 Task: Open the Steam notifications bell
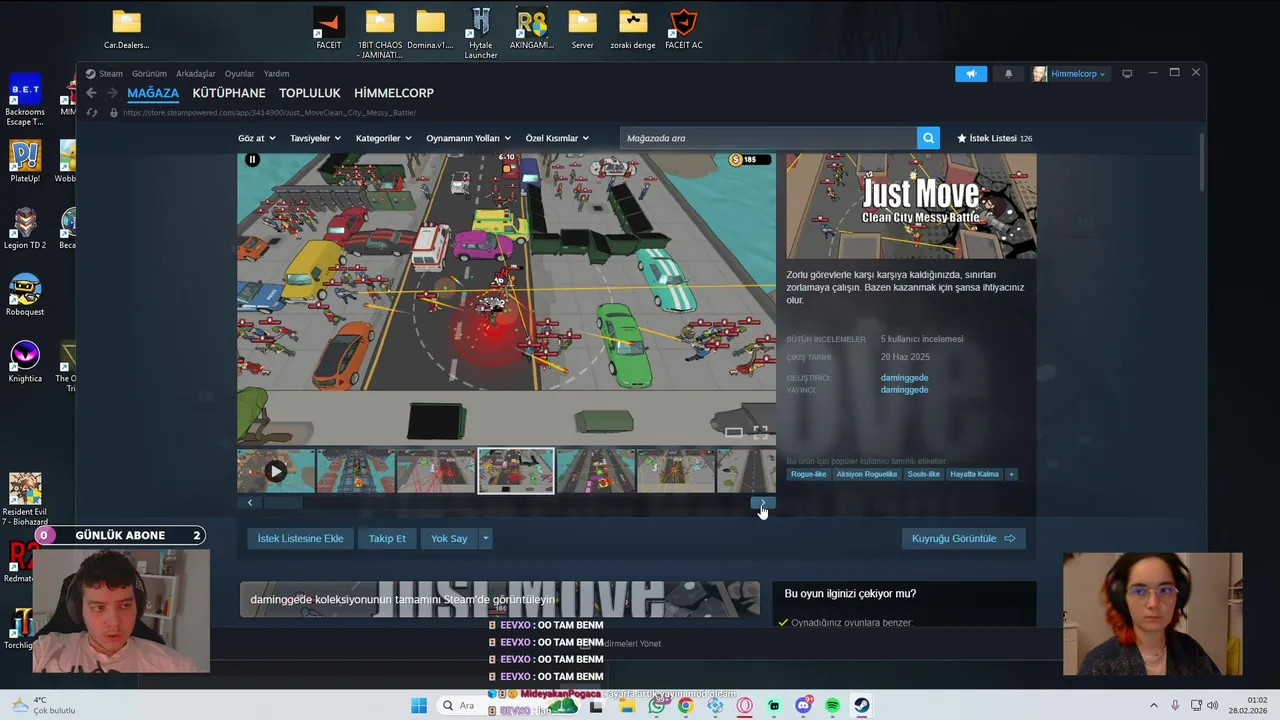coord(1008,74)
